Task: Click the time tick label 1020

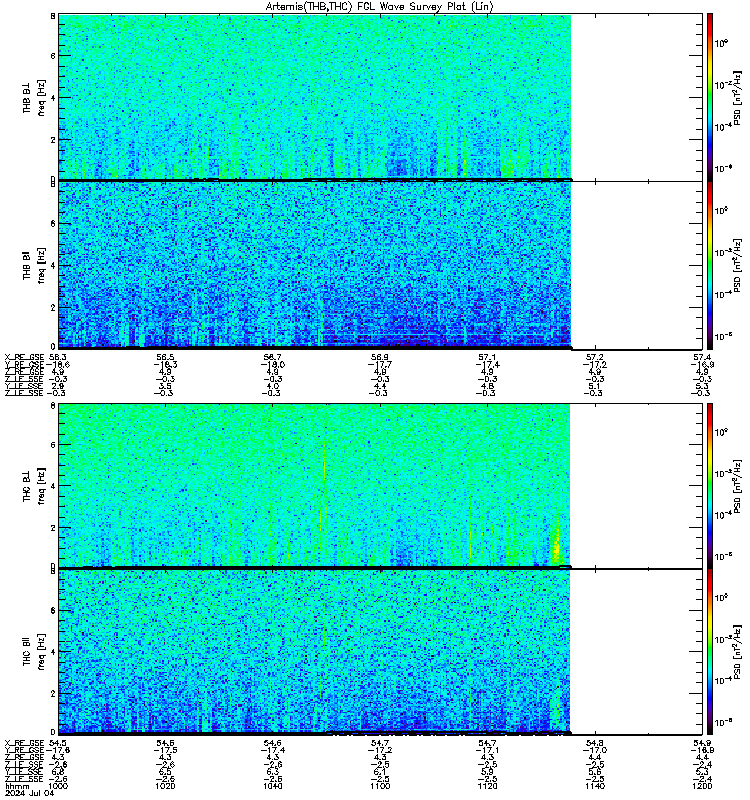Action: click(x=165, y=786)
